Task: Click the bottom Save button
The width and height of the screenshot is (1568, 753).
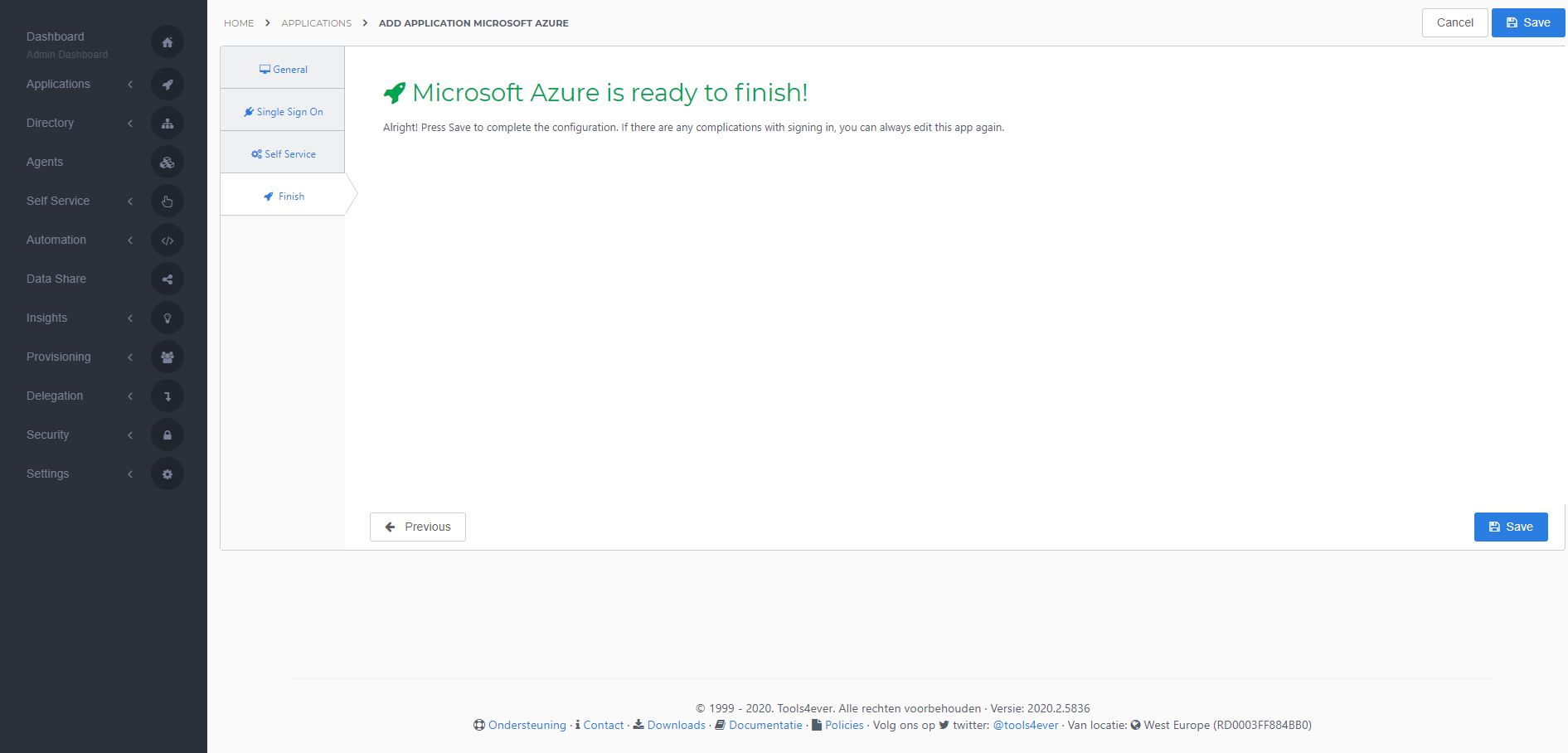Action: click(1511, 527)
